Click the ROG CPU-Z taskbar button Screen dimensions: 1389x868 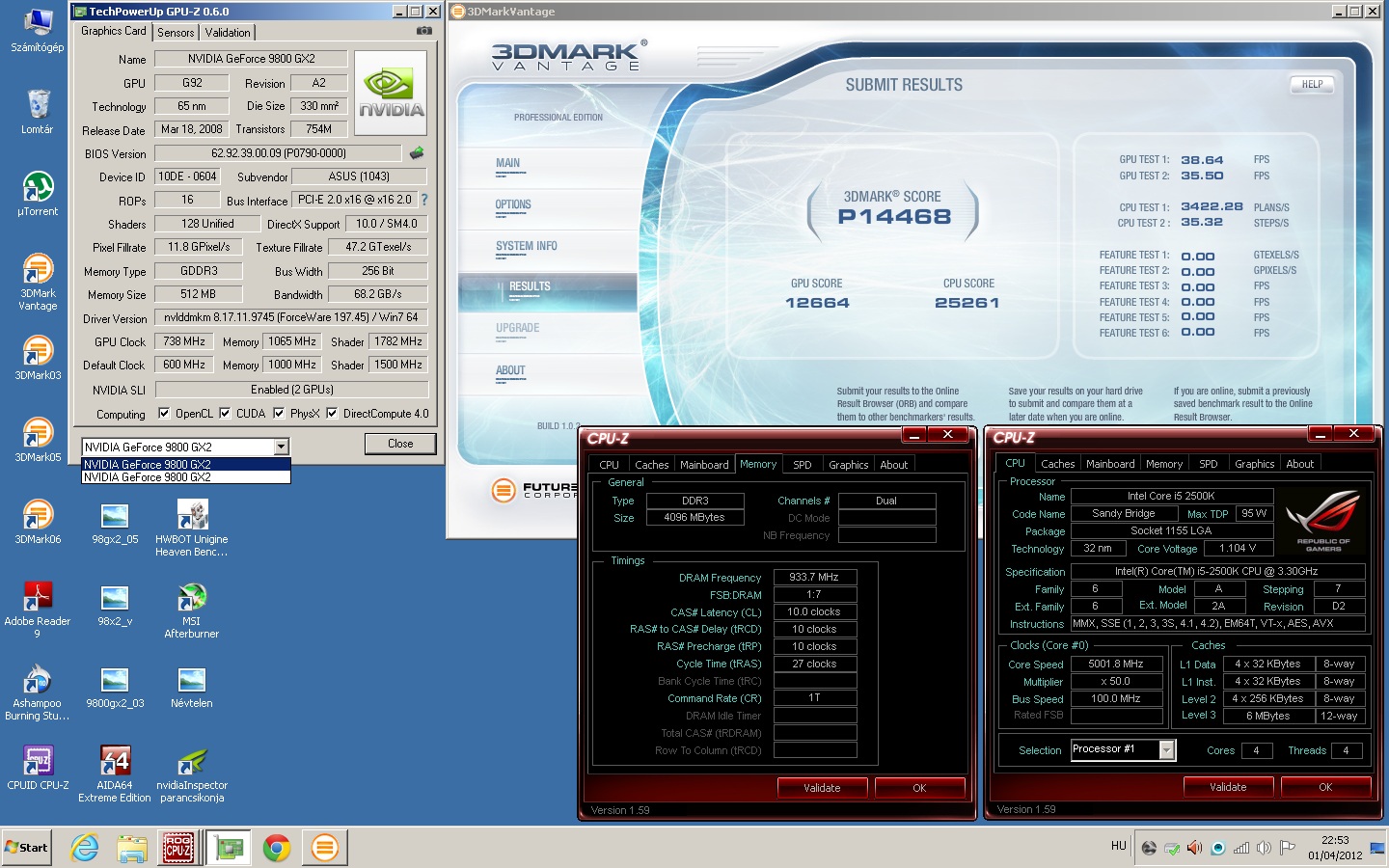click(178, 848)
